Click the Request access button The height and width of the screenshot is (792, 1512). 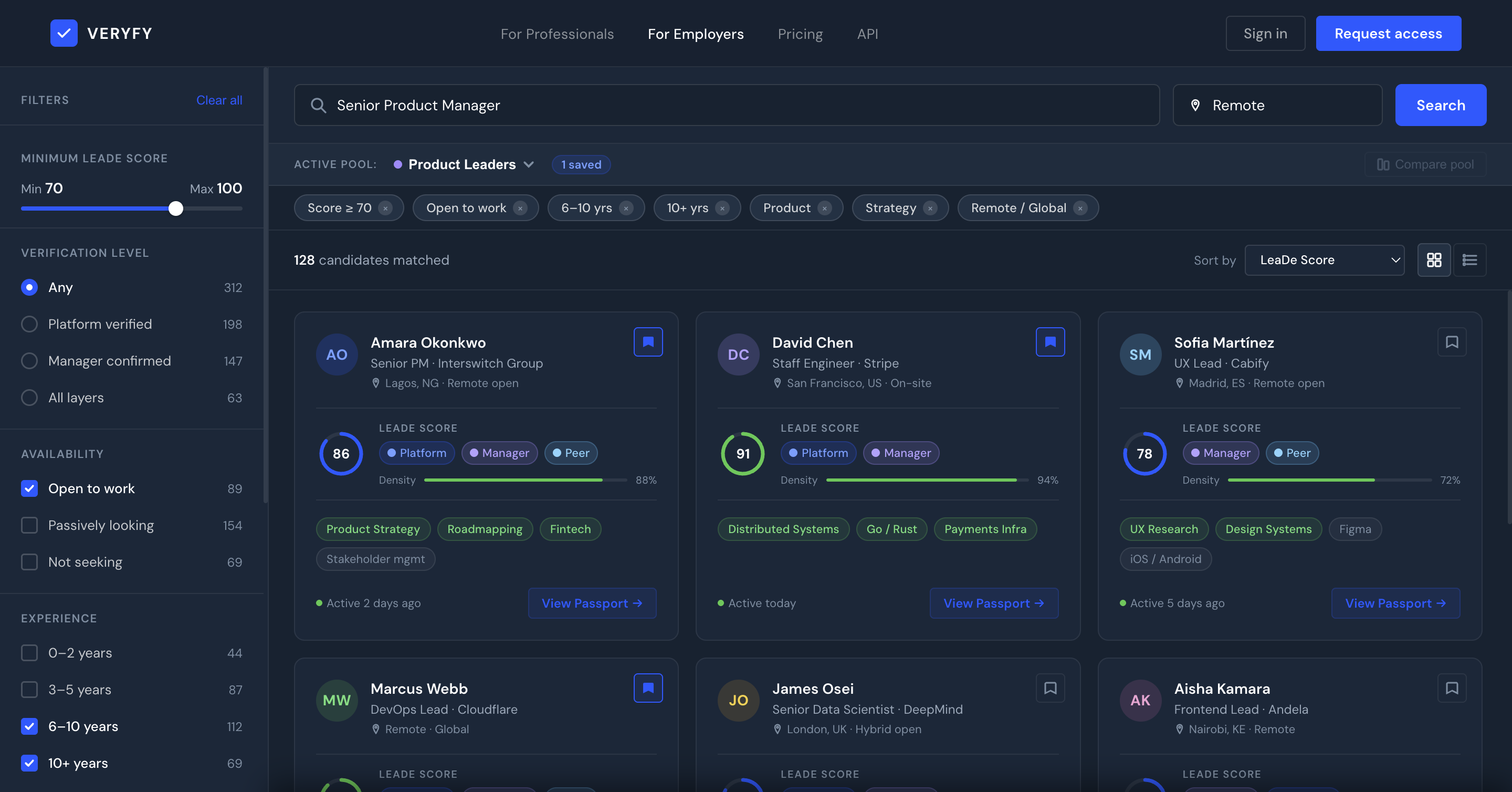pos(1388,34)
